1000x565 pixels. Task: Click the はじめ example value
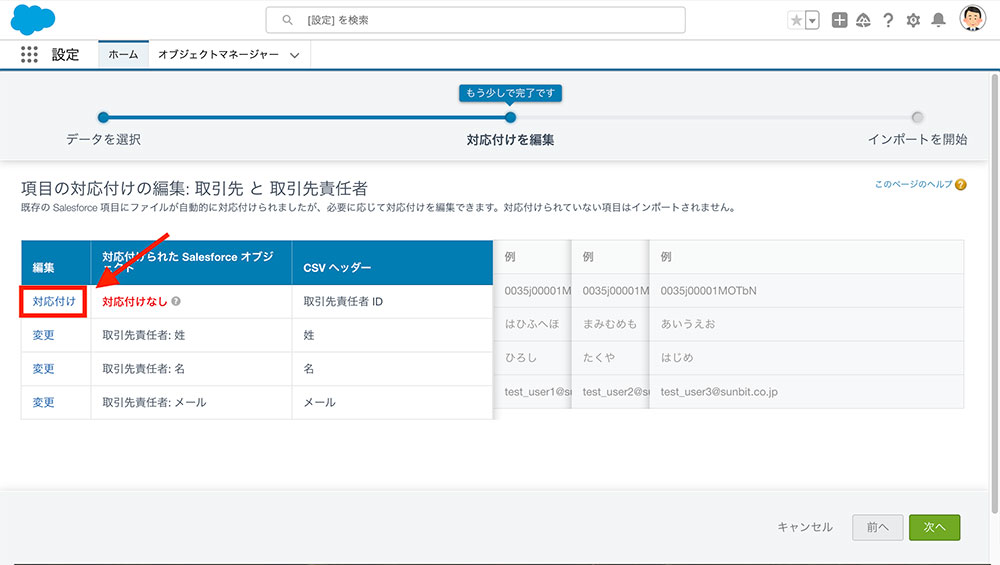(677, 358)
